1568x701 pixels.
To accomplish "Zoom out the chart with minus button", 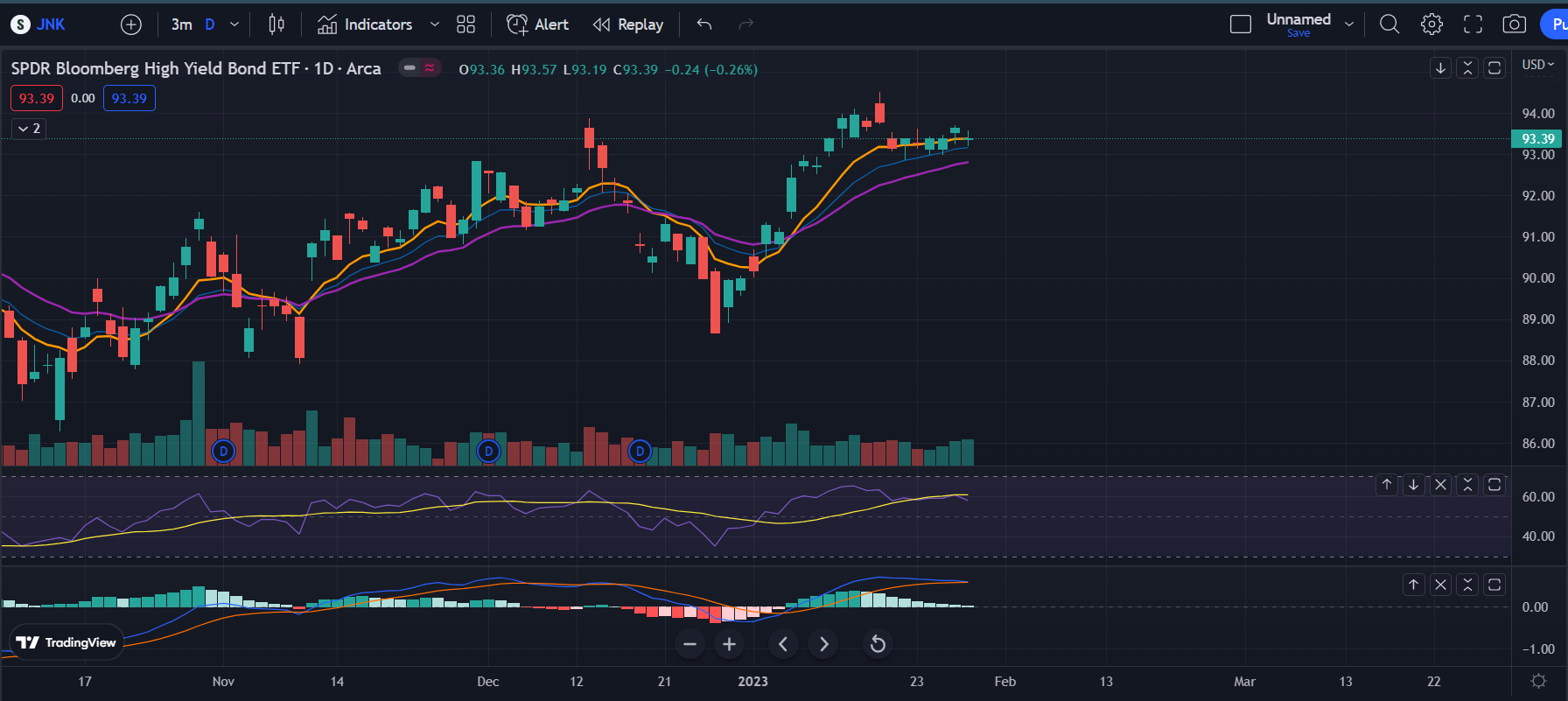I will pyautogui.click(x=689, y=645).
